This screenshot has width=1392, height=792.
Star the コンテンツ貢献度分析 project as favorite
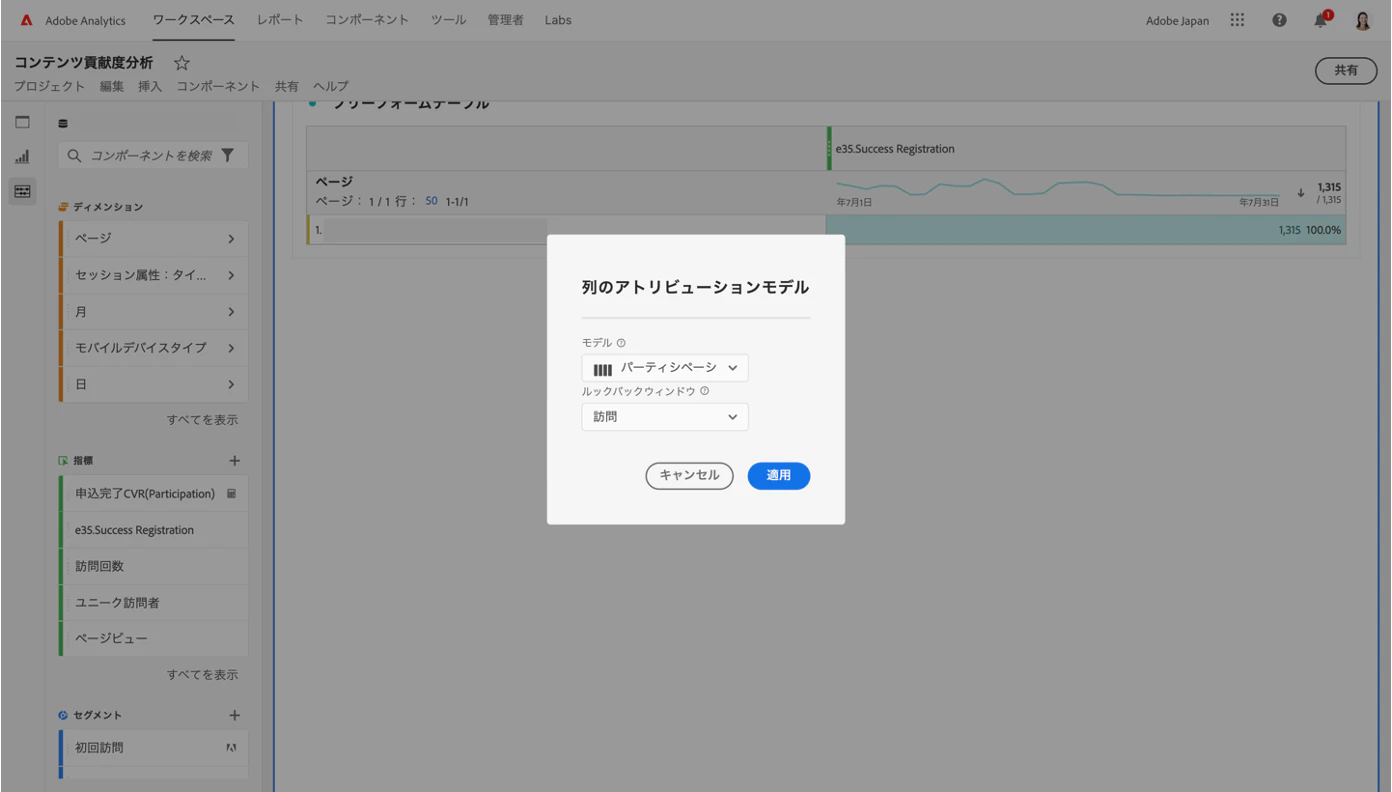pos(182,63)
